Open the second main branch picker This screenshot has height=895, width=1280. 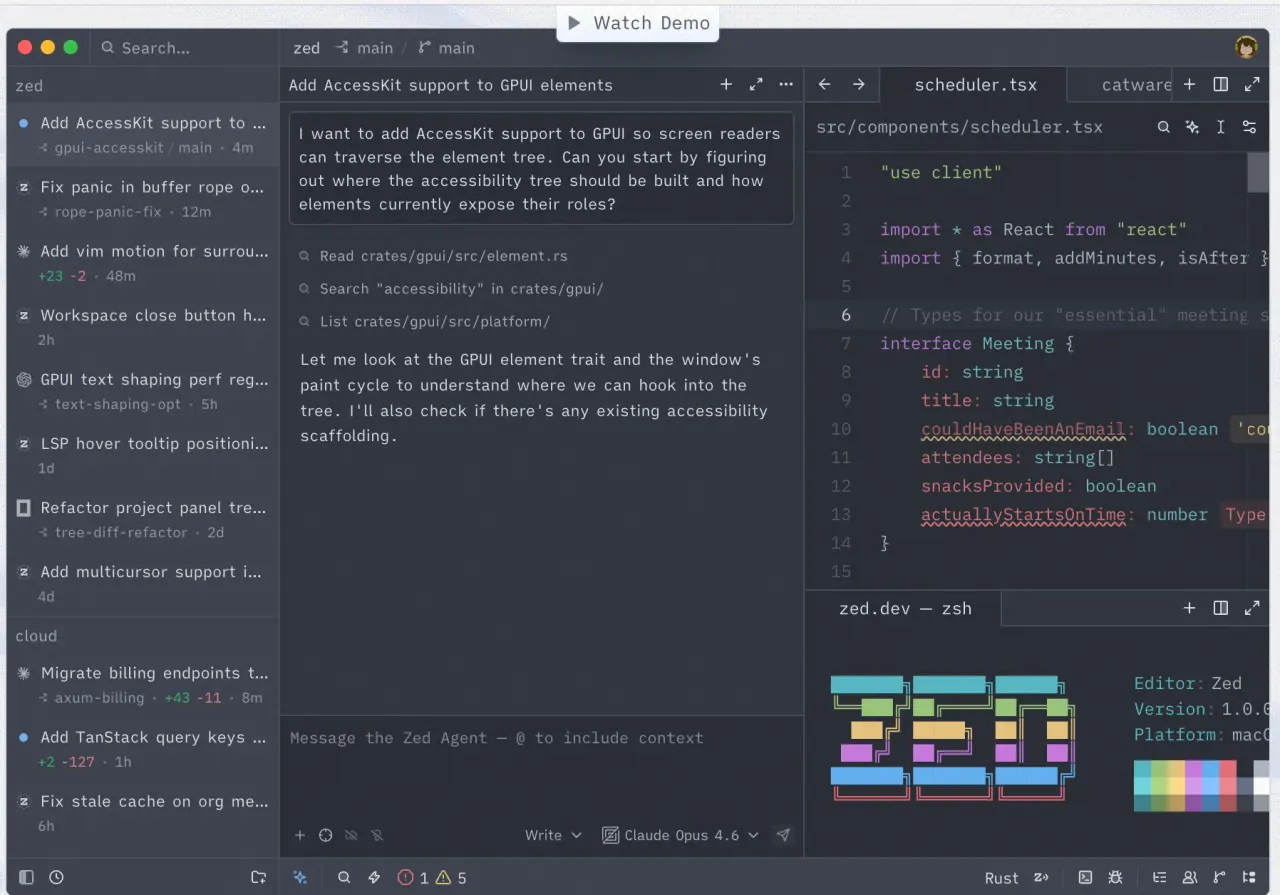[x=446, y=48]
